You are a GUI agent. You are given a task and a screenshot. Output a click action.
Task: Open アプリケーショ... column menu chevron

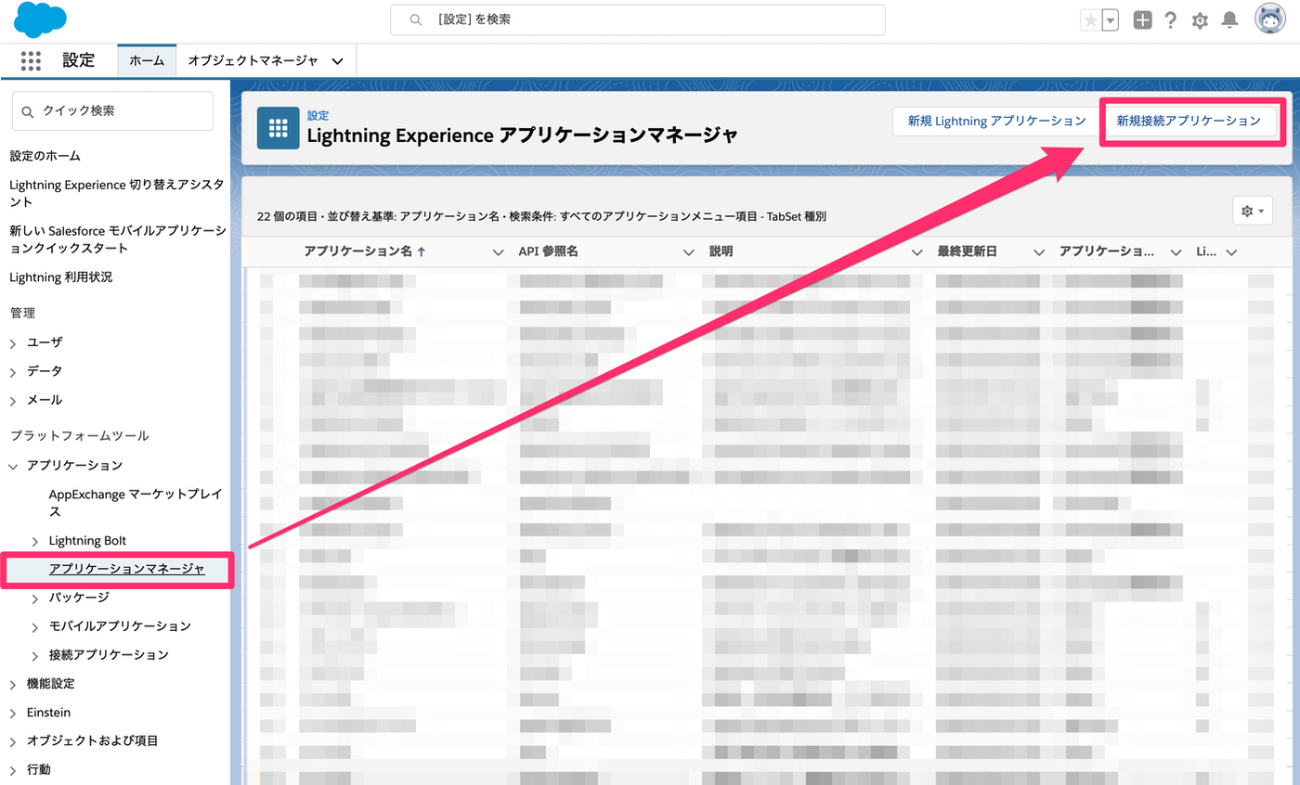pos(1176,253)
